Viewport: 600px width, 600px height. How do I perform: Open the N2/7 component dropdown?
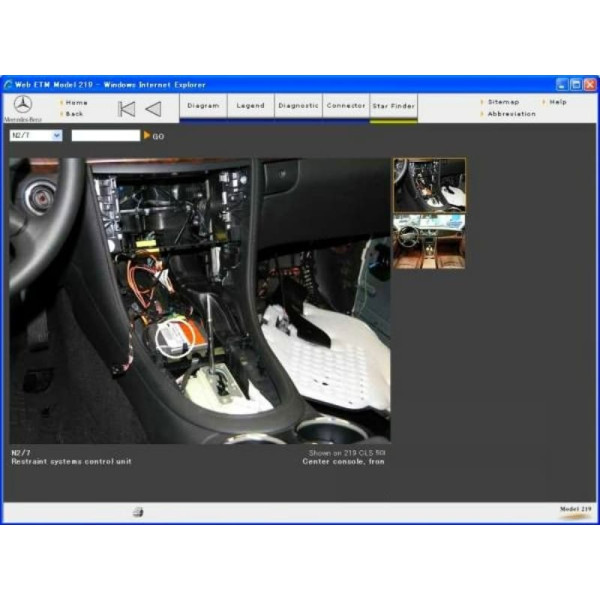pyautogui.click(x=35, y=135)
